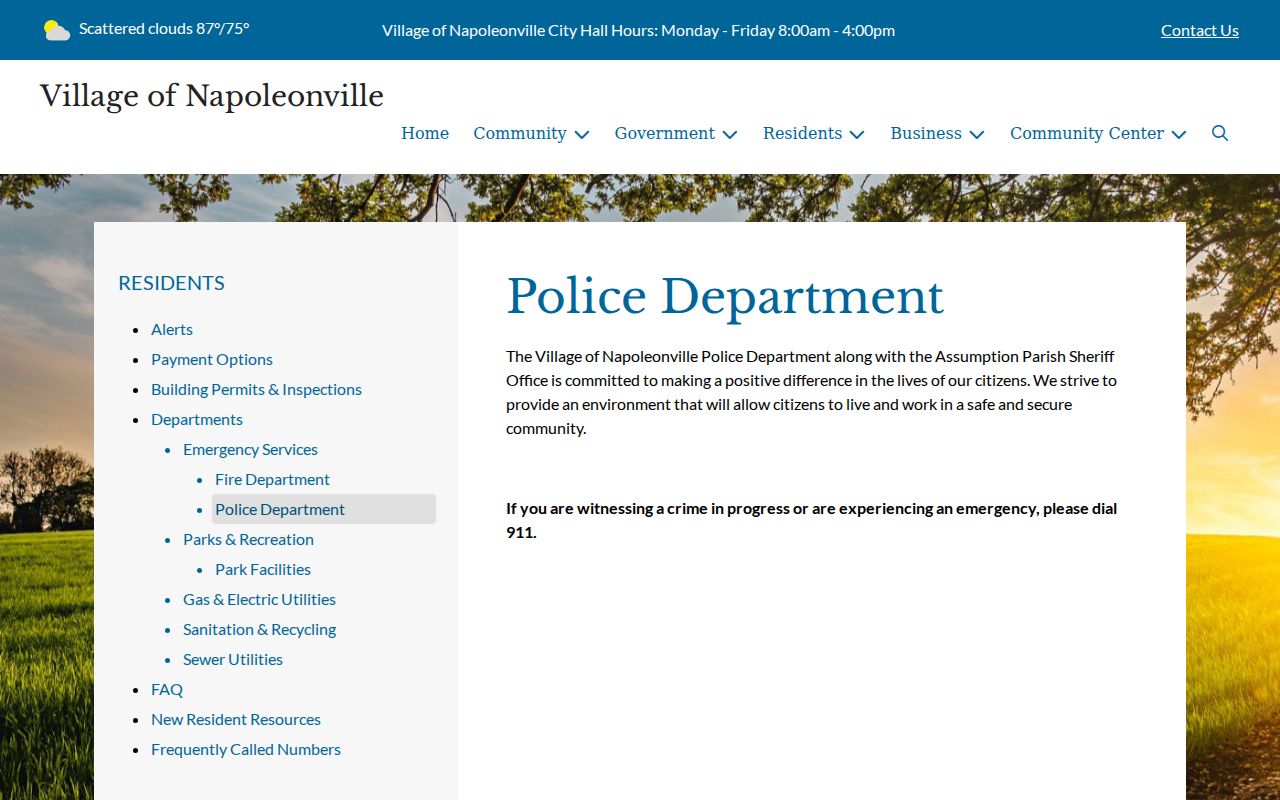Open Emergency Services sidebar link
Viewport: 1280px width, 800px height.
click(x=250, y=449)
